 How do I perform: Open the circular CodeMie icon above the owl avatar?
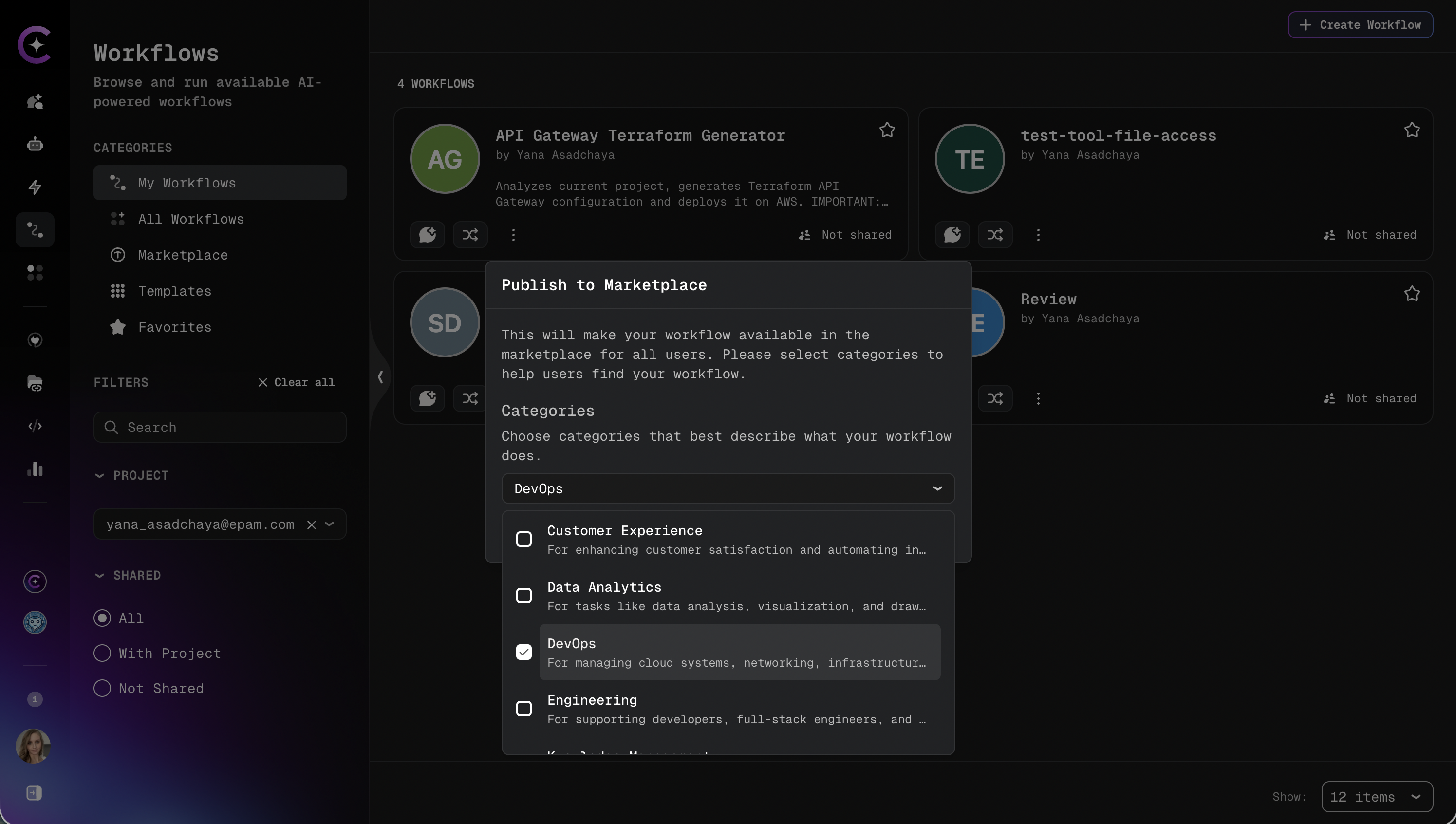(x=35, y=581)
